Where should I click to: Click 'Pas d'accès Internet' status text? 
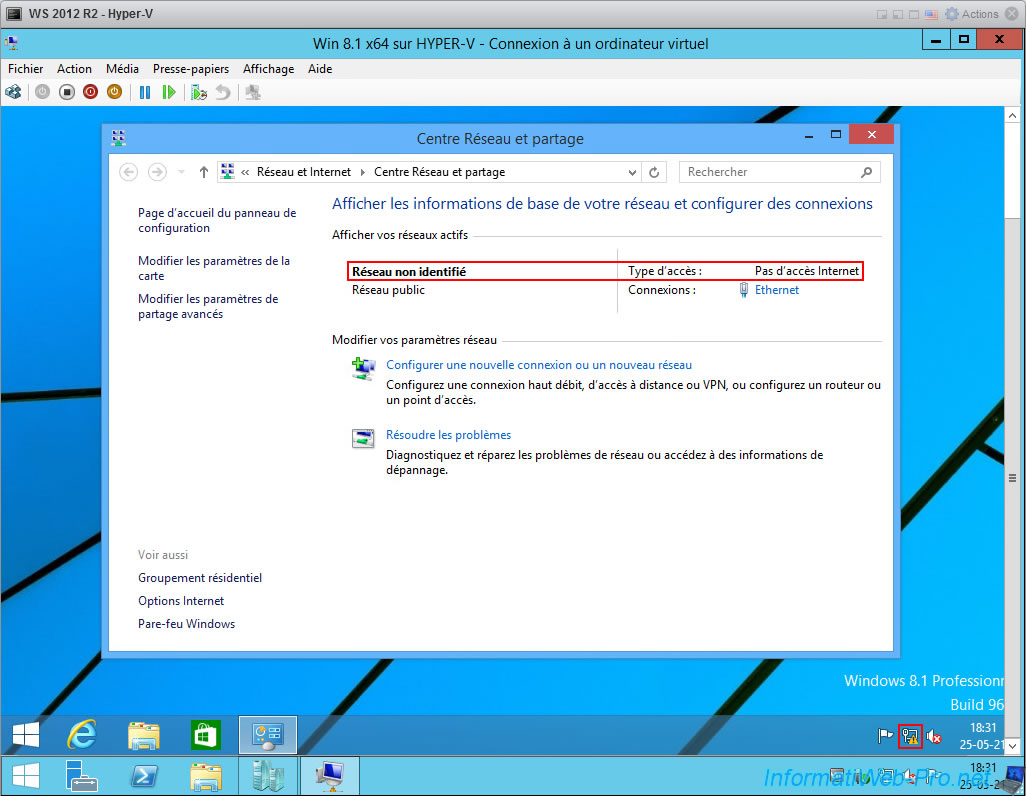(x=807, y=271)
